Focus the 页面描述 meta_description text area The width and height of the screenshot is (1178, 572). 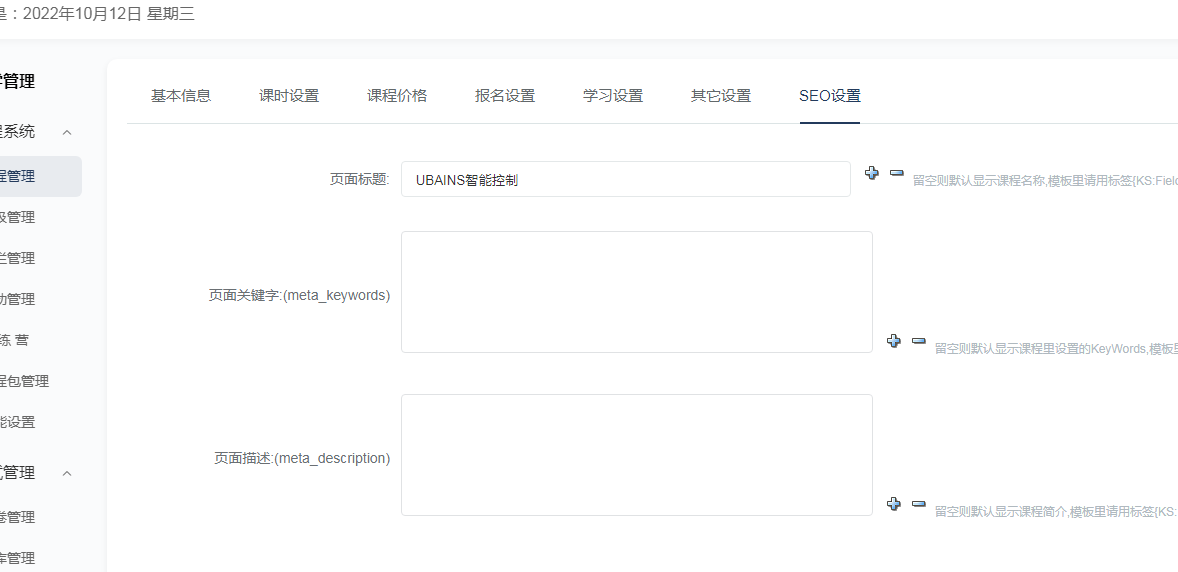pyautogui.click(x=636, y=455)
